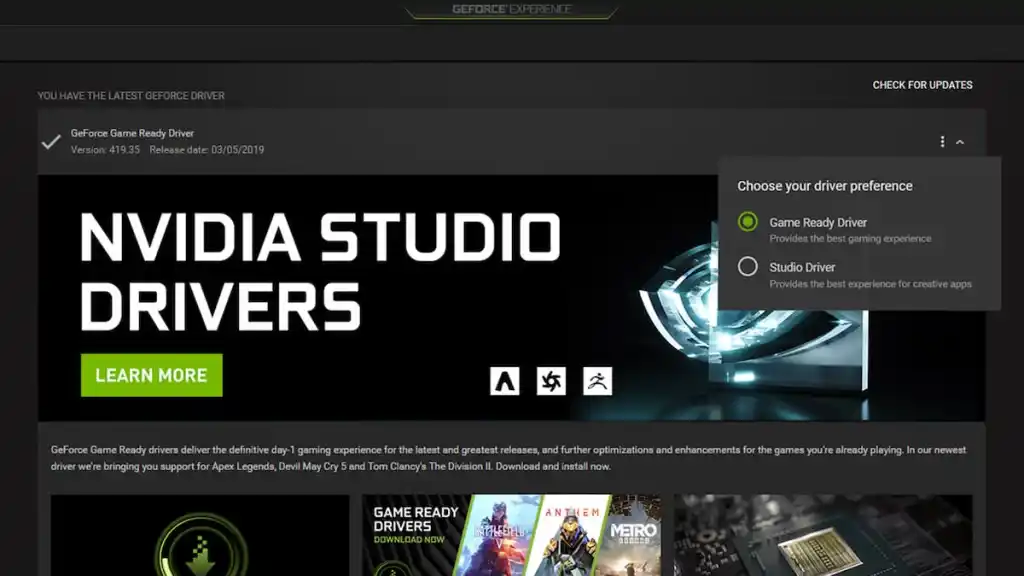1024x576 pixels.
Task: Click the shutter-style creative app icon on the banner
Action: coord(550,381)
